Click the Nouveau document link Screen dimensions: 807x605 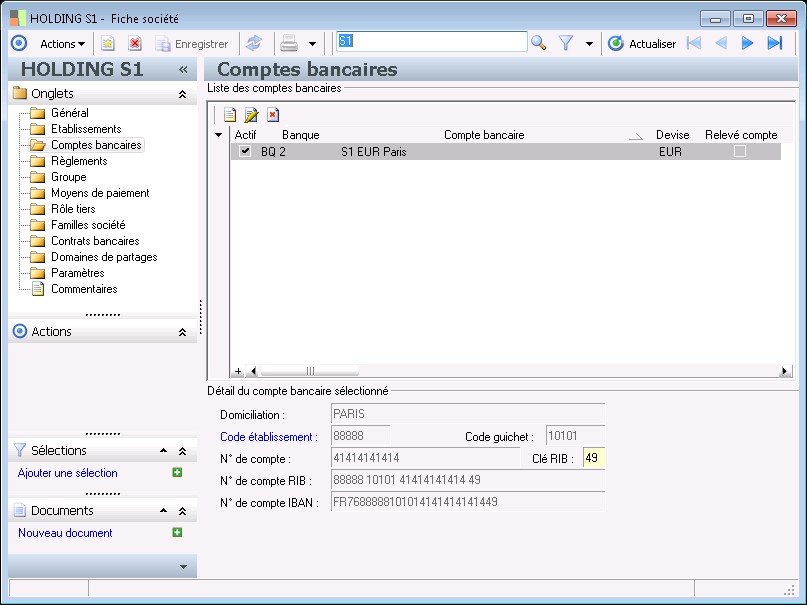(65, 533)
